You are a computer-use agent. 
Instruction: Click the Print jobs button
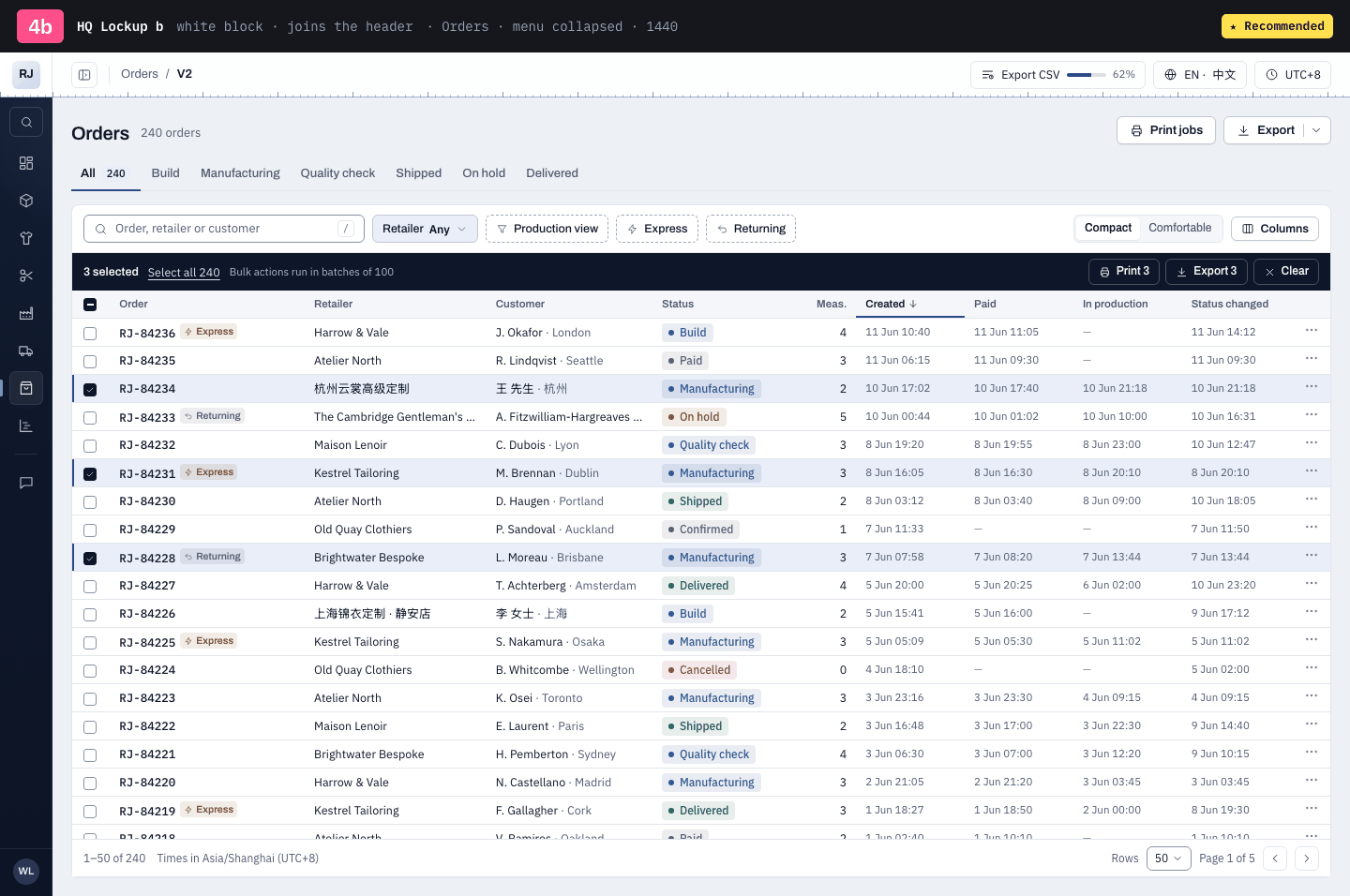tap(1166, 130)
